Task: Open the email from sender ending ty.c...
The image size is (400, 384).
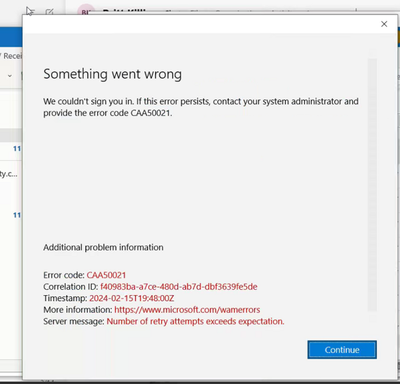Action: 9,174
